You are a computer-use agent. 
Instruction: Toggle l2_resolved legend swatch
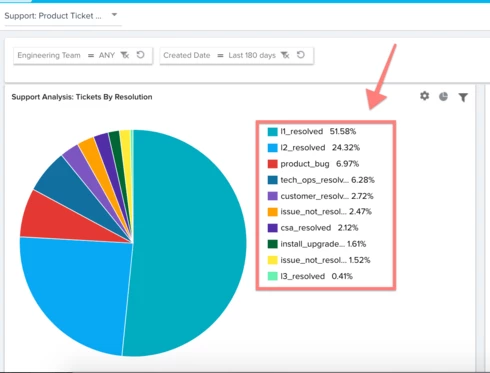point(272,148)
